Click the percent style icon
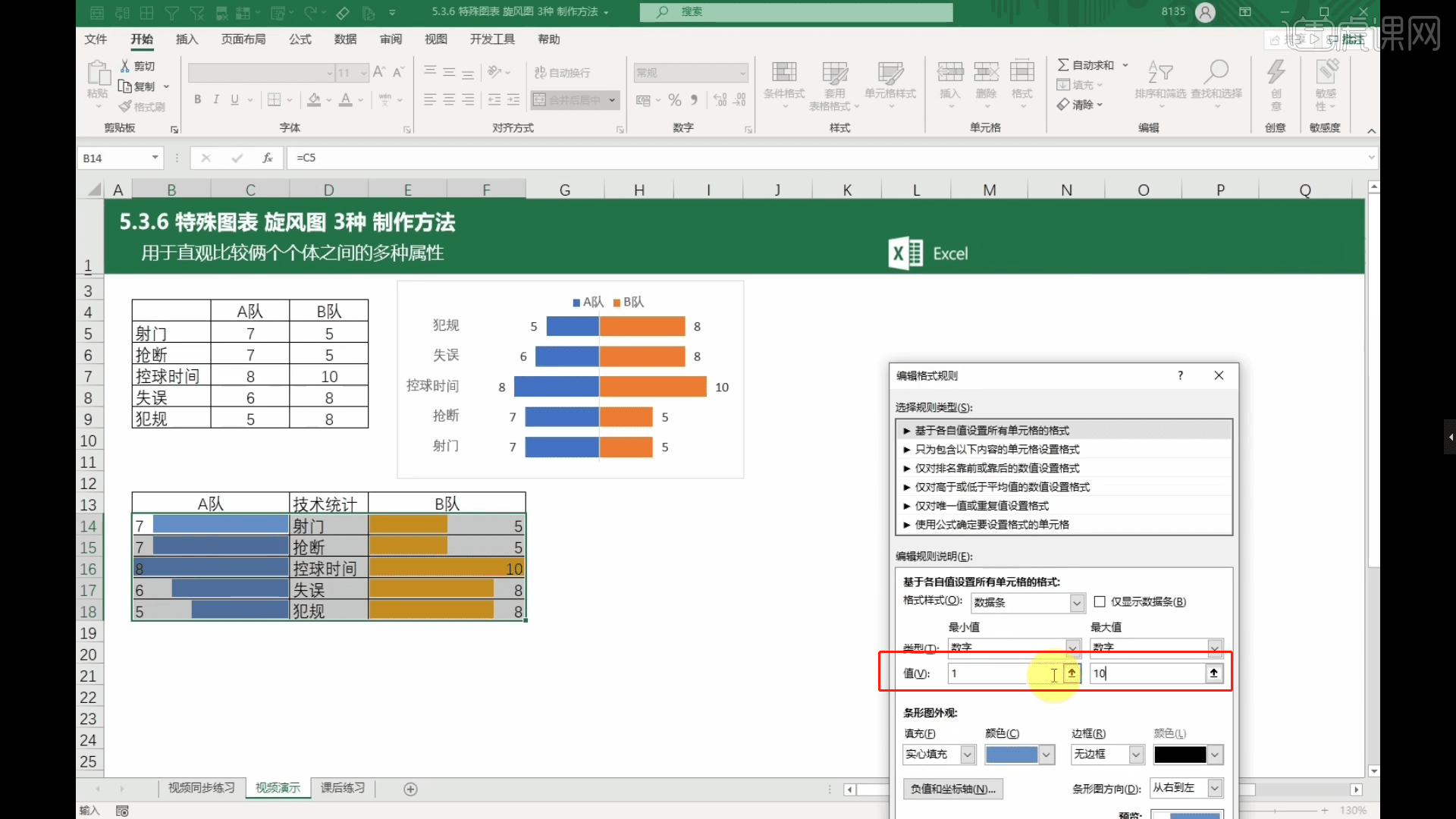This screenshot has width=1456, height=819. pos(674,99)
